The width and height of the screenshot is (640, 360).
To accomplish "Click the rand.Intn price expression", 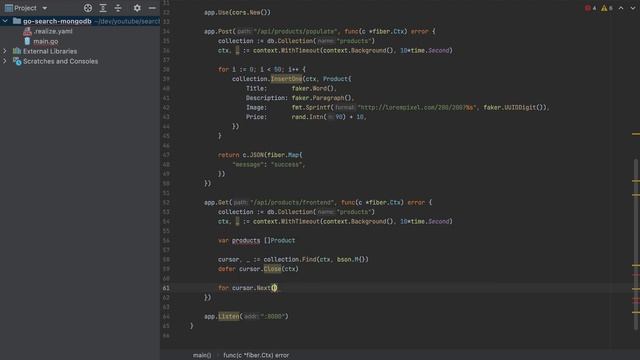I will click(329, 117).
